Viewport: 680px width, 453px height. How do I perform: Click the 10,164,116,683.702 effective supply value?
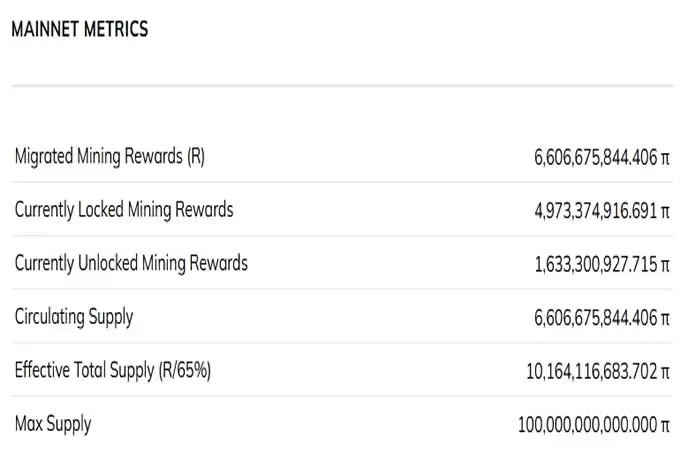tap(591, 372)
